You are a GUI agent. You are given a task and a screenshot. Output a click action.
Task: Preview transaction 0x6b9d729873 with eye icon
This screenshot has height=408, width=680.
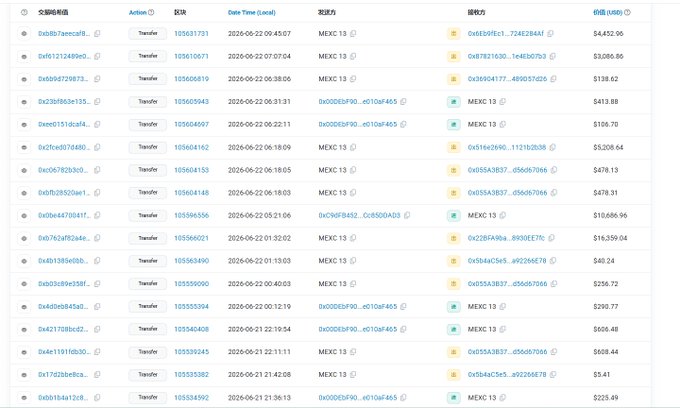click(x=24, y=79)
